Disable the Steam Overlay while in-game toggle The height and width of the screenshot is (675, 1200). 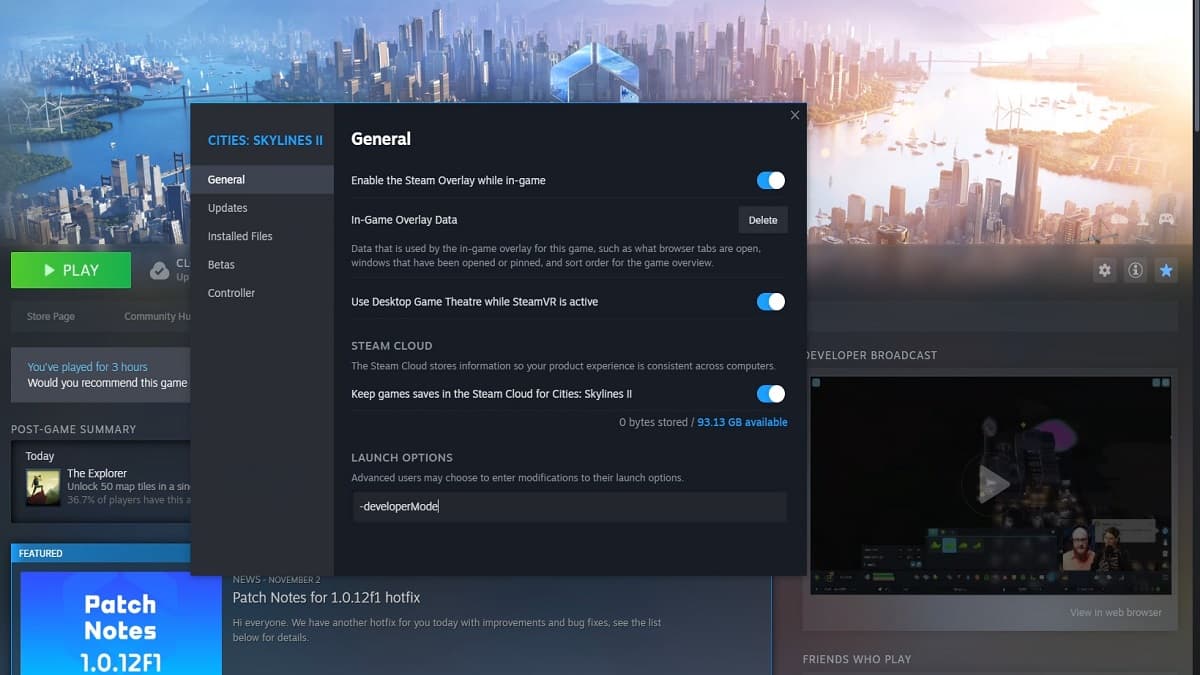[x=769, y=180]
